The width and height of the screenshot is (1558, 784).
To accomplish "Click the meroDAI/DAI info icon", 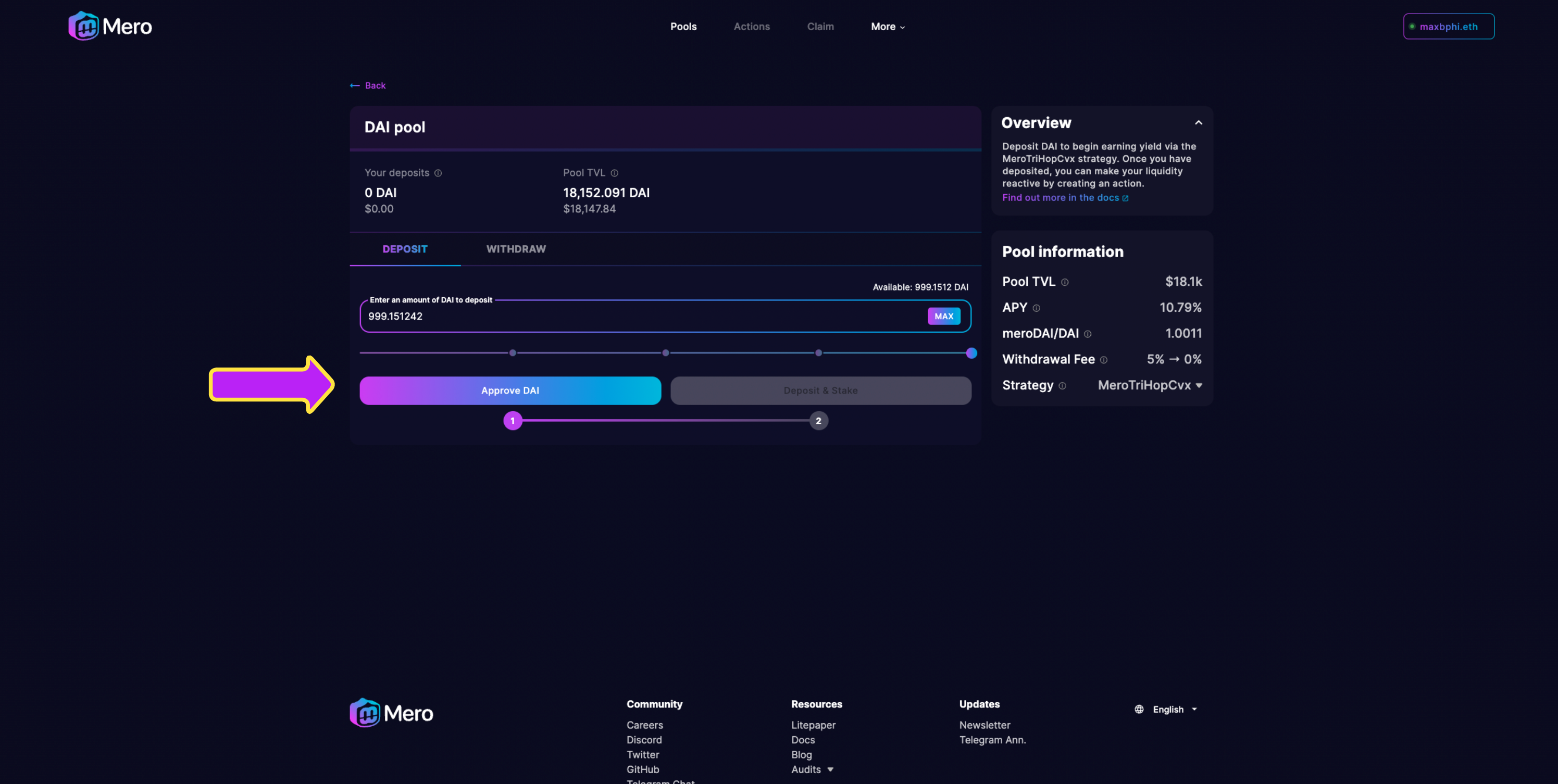I will pos(1088,334).
